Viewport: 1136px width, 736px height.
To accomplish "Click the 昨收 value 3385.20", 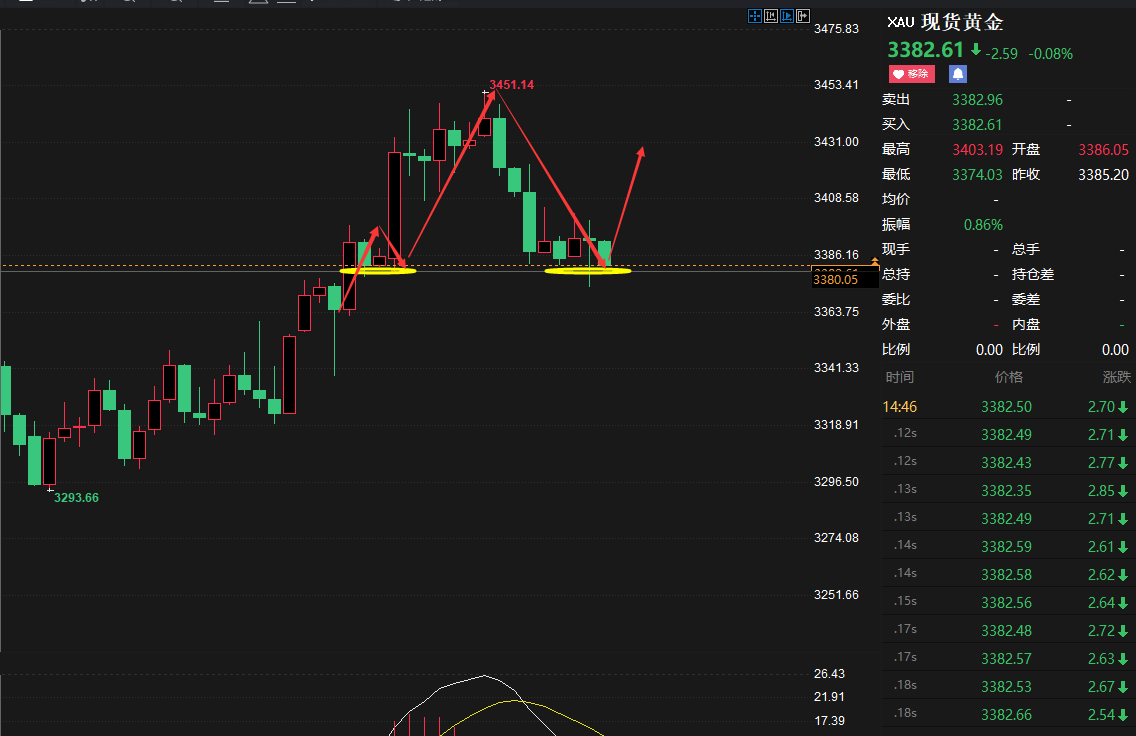I will (1103, 175).
